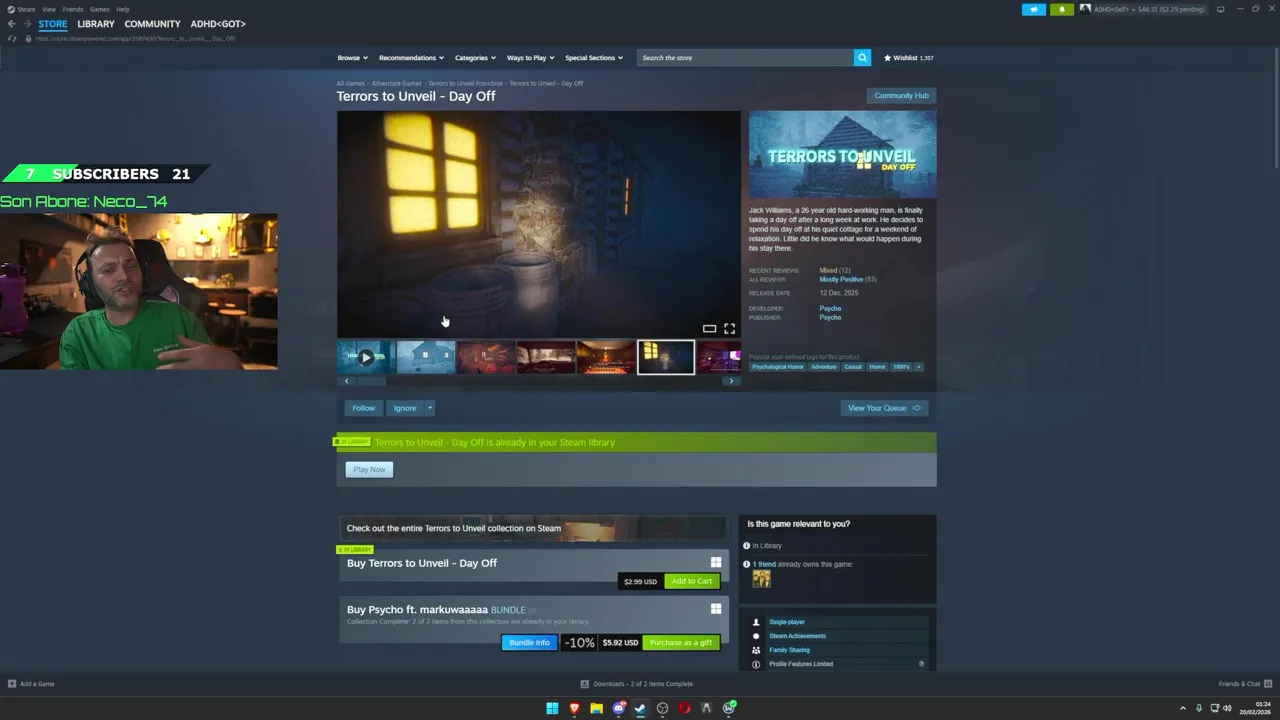Follow this game
1280x720 pixels.
tap(363, 408)
